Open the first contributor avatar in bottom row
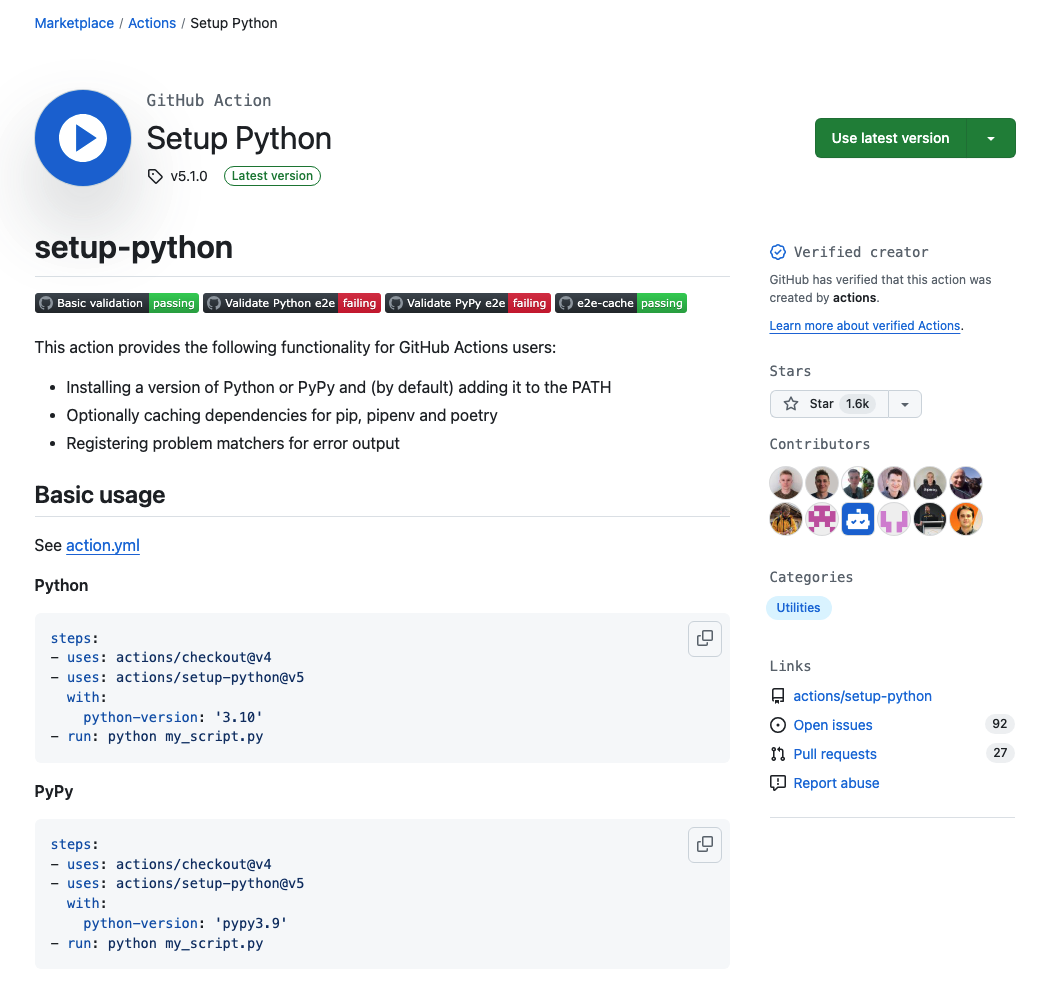 (x=786, y=519)
